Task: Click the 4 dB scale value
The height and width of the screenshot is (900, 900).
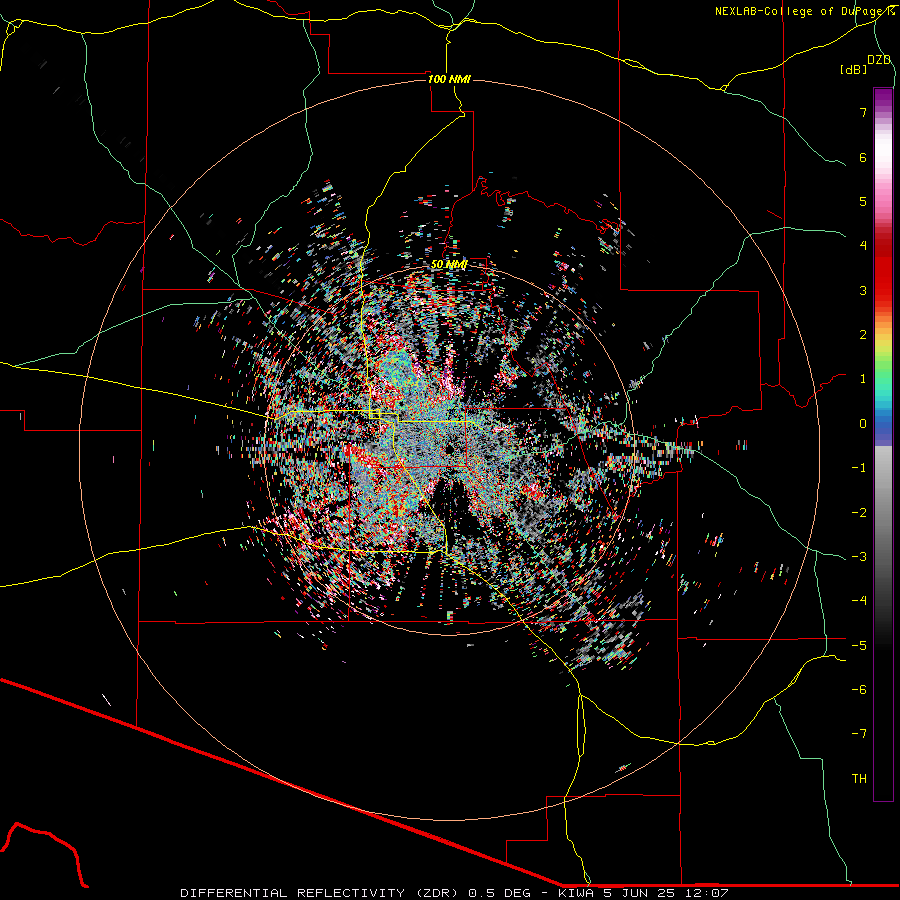Action: (863, 246)
